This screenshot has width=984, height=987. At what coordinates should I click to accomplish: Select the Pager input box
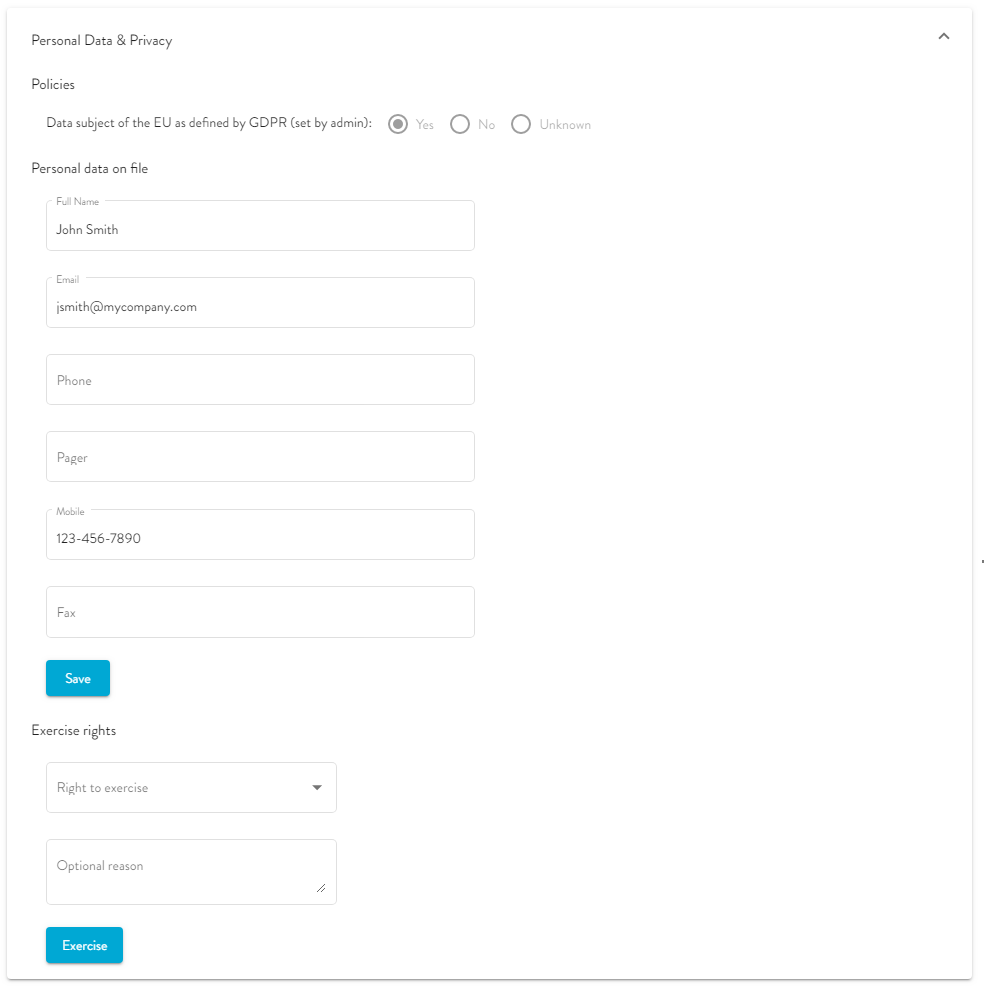[x=260, y=457]
